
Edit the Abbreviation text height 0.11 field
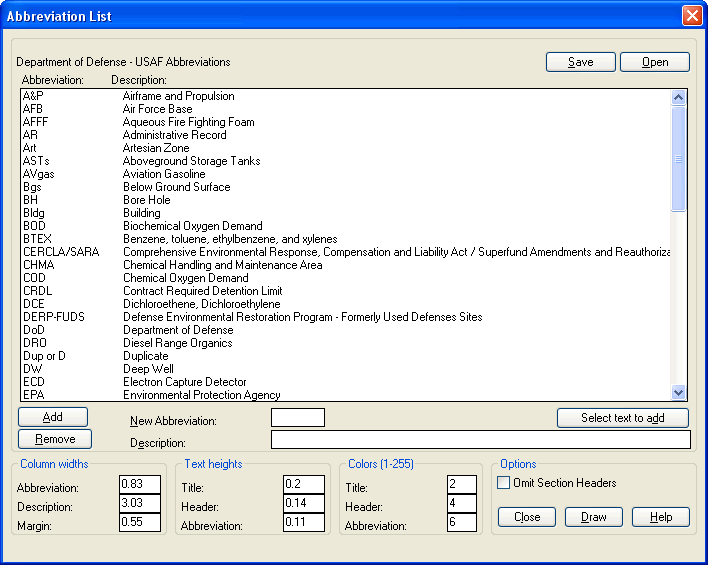click(304, 522)
